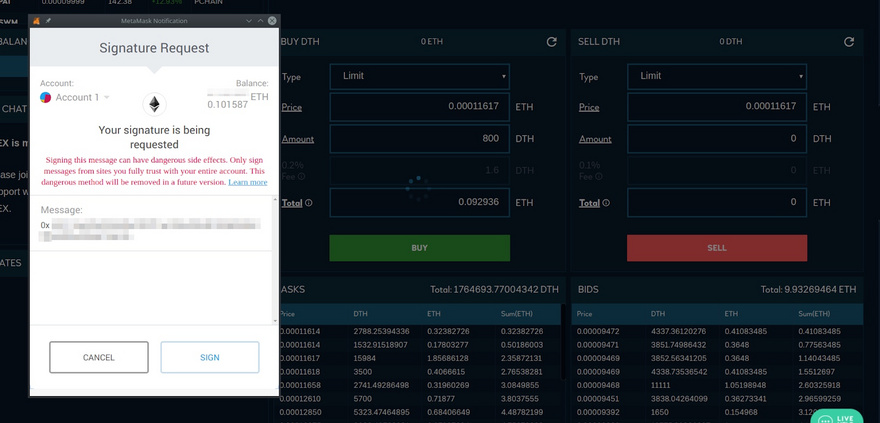Viewport: 880px width, 423px height.
Task: Click CANCEL in the signature request
Action: tap(99, 357)
